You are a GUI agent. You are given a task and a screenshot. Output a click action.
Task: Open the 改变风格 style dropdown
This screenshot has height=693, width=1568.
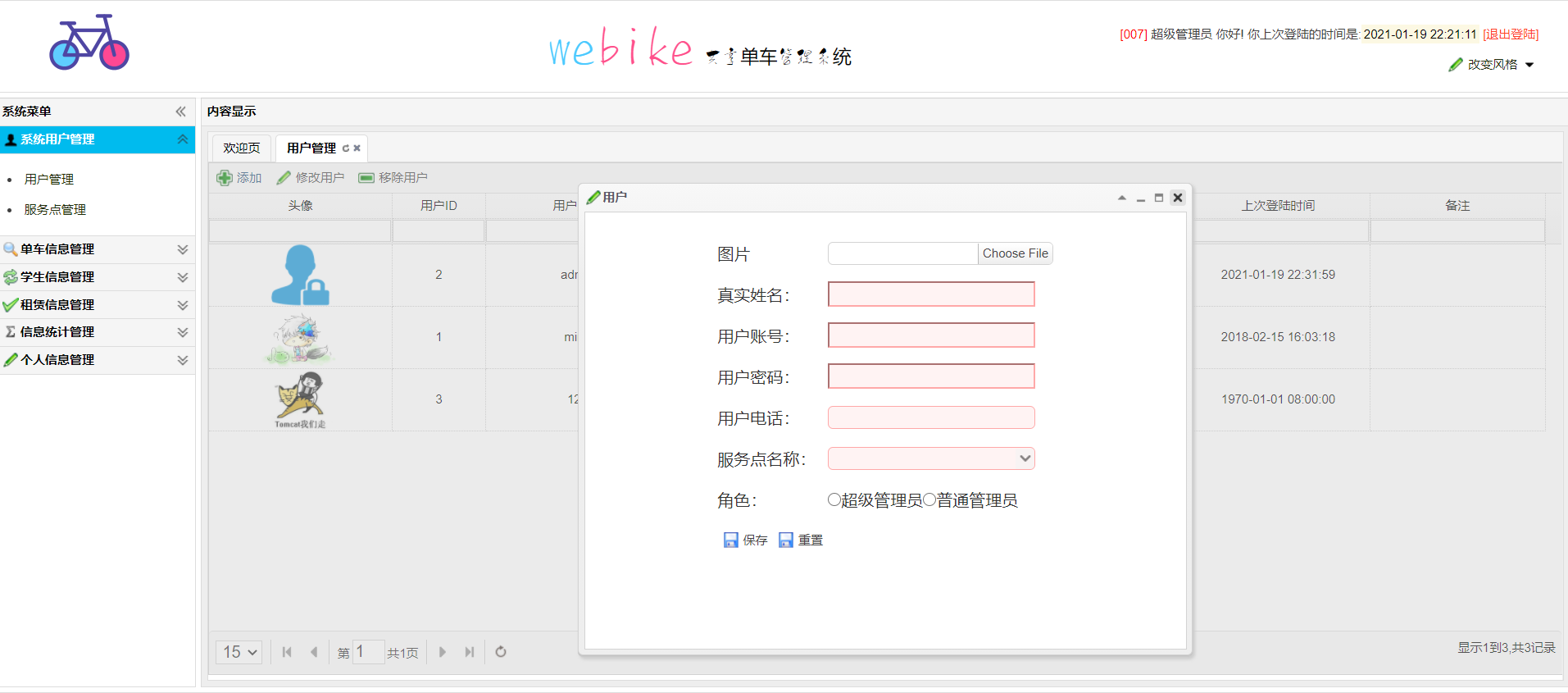1491,65
